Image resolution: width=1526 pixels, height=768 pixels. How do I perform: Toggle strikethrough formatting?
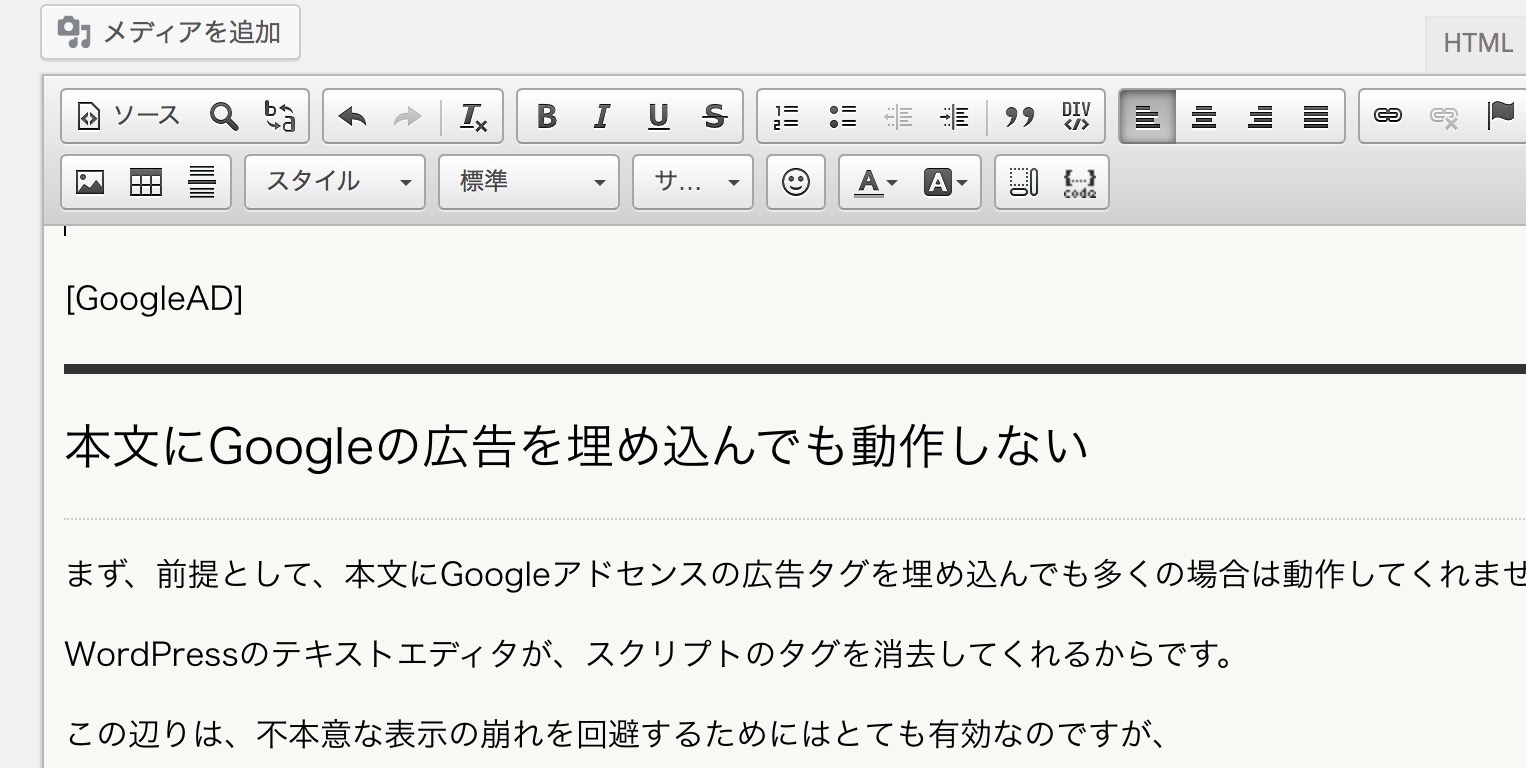(713, 116)
